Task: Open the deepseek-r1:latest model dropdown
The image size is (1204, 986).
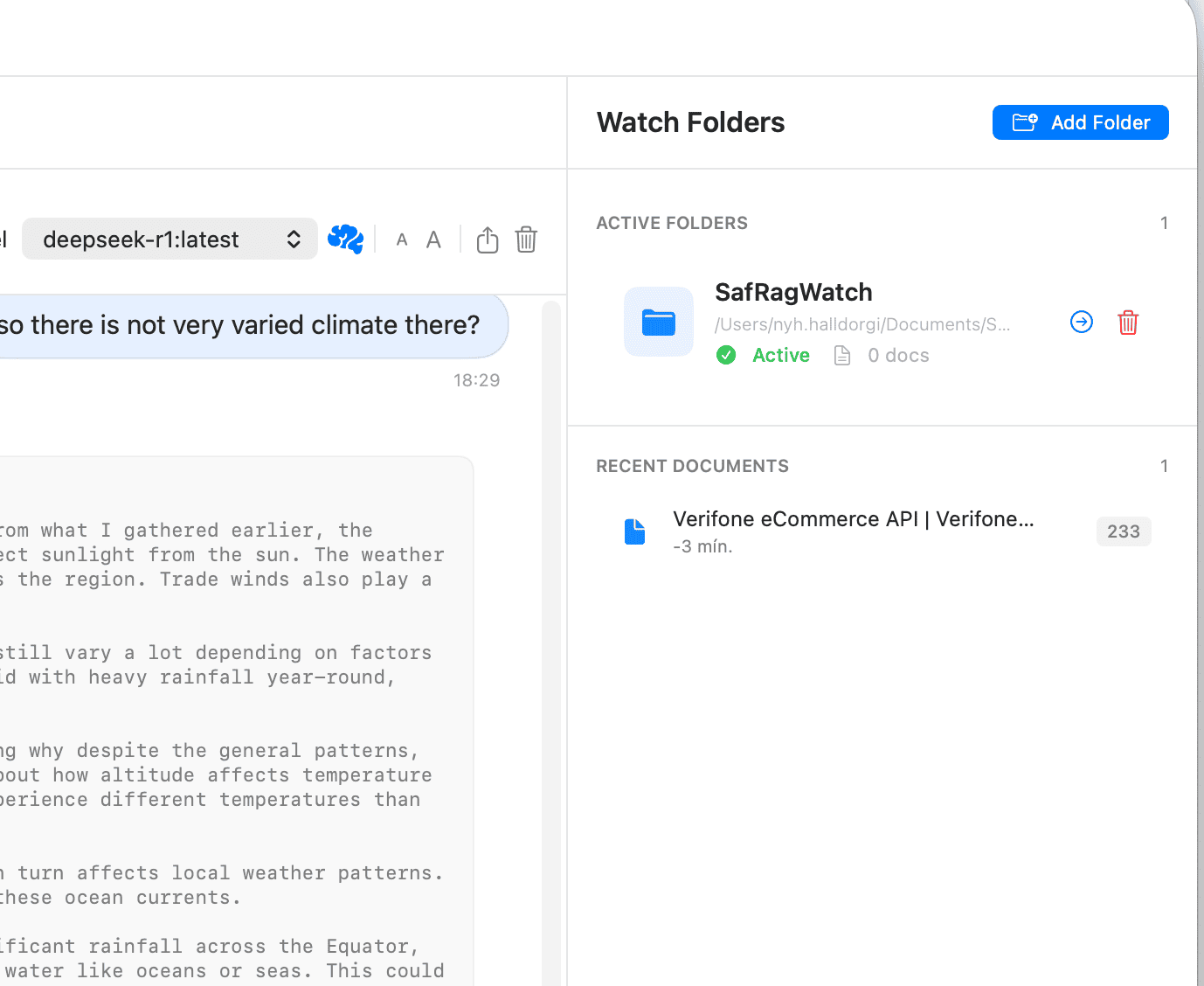Action: (169, 239)
